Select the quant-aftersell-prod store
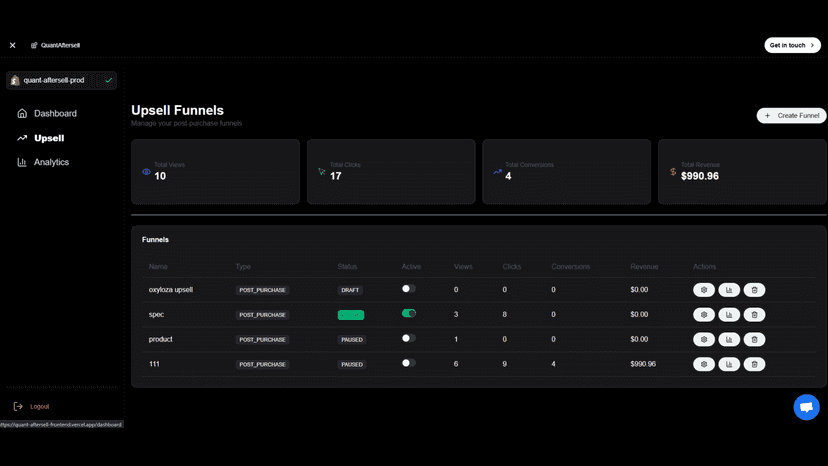The image size is (828, 466). point(61,80)
